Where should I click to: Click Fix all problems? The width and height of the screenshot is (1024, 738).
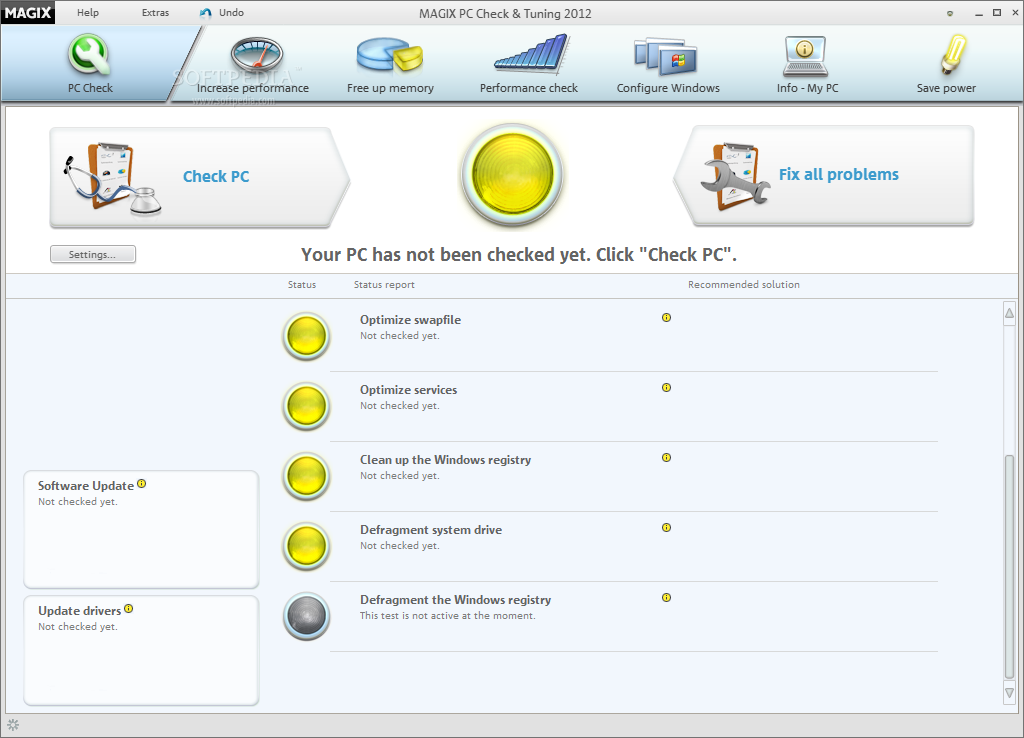[x=824, y=176]
